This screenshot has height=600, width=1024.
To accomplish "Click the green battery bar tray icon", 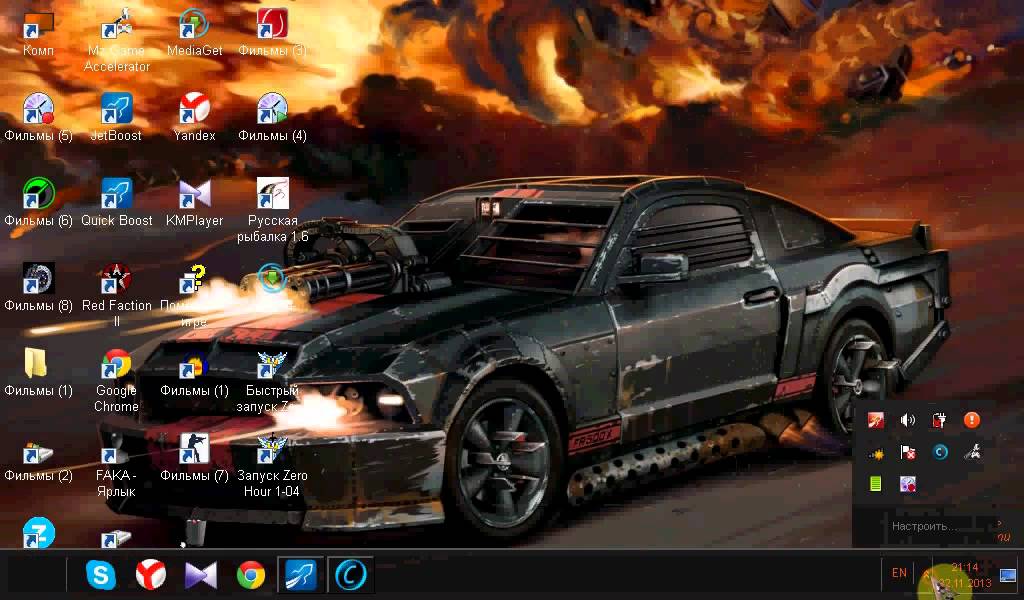I will click(876, 484).
